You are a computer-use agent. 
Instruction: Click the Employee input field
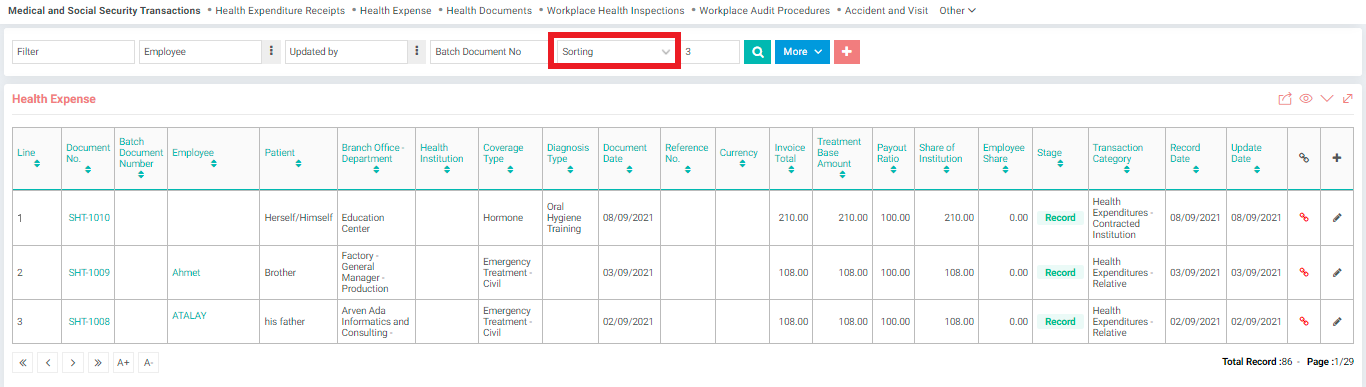[x=201, y=52]
